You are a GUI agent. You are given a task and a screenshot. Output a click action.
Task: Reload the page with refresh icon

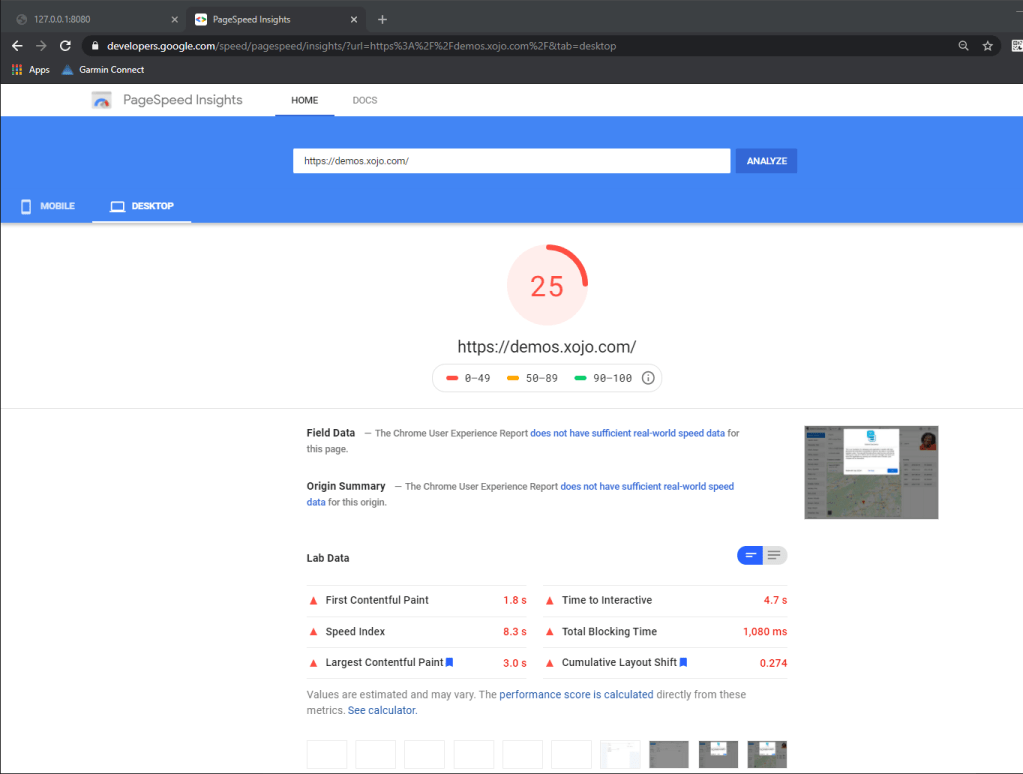[x=65, y=46]
